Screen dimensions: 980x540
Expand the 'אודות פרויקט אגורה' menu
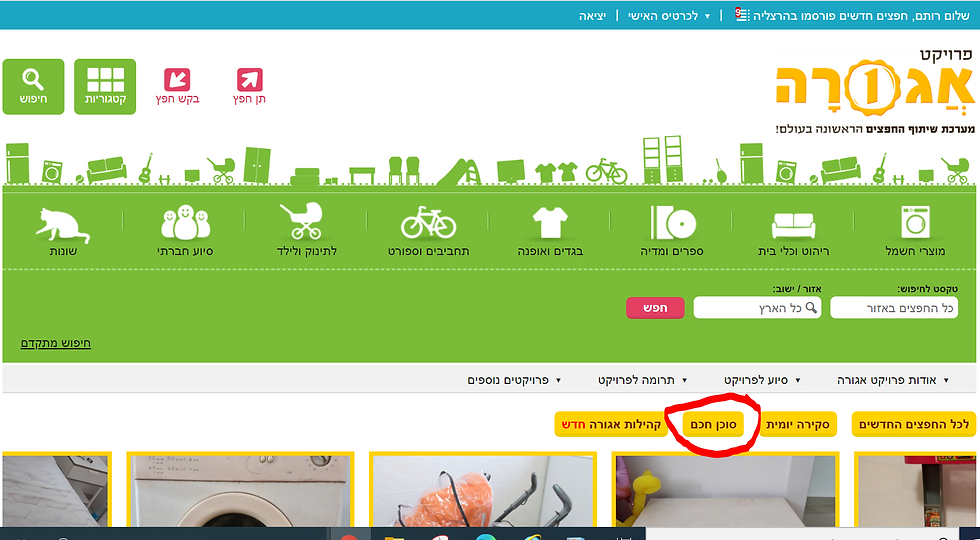coord(893,380)
